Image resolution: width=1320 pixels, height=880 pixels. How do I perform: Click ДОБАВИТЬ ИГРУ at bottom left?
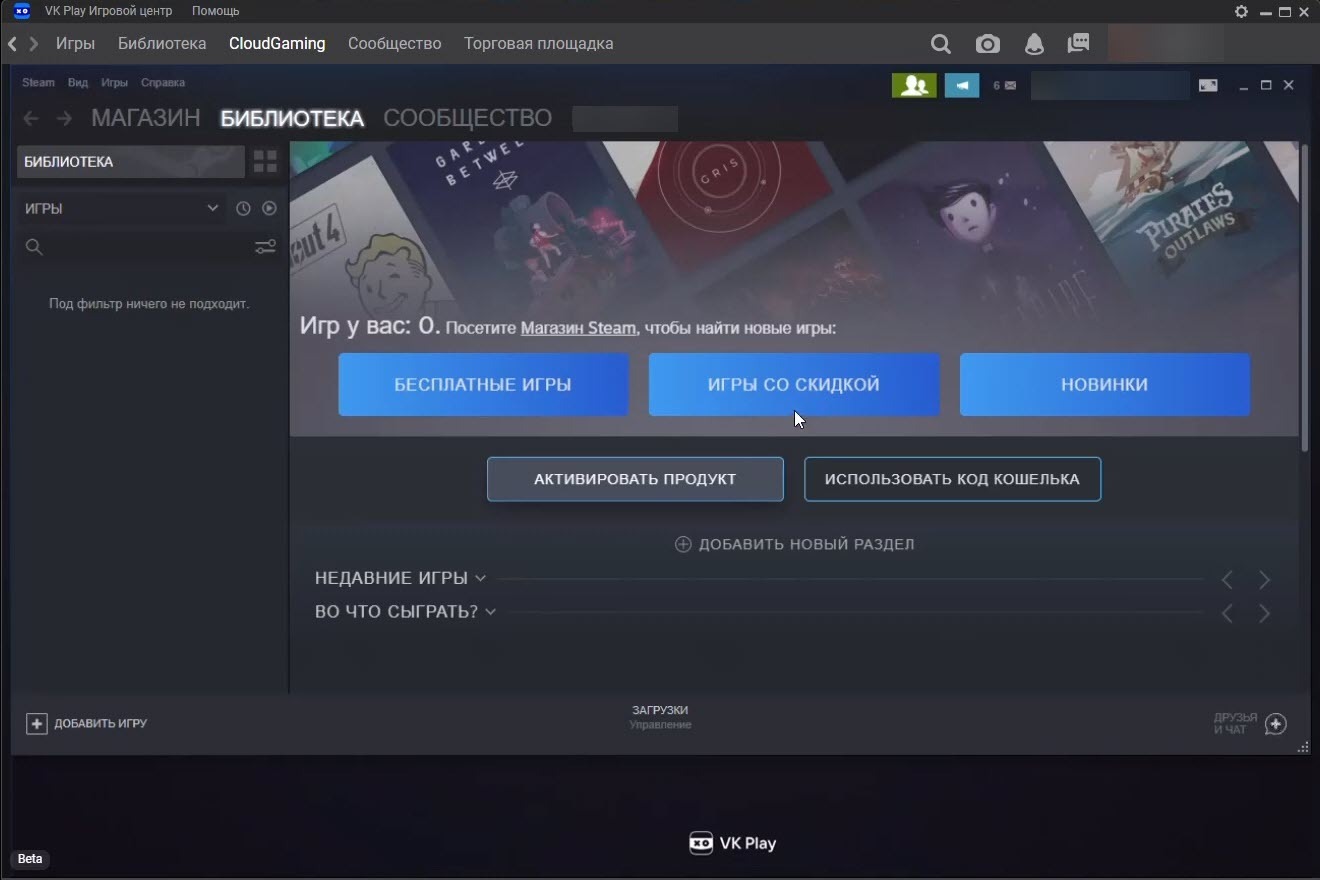click(100, 723)
